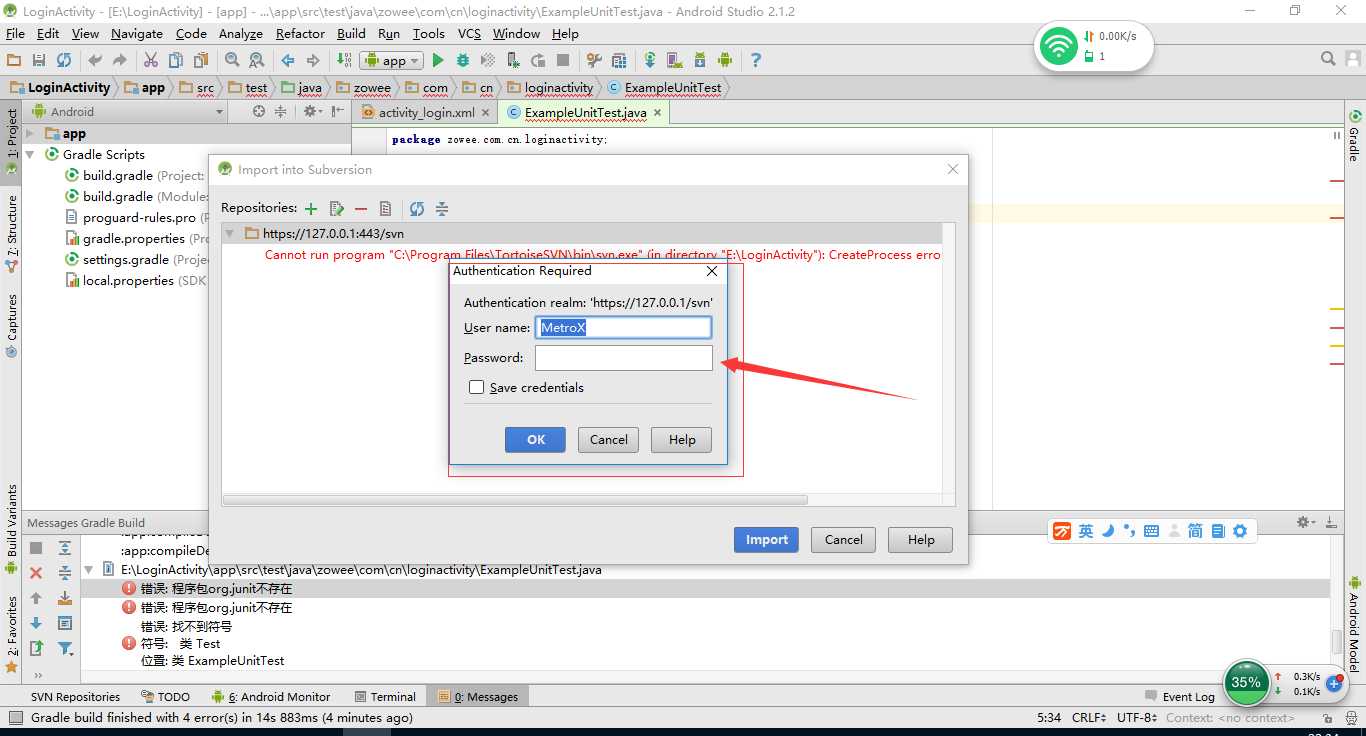Focus the User name field
The height and width of the screenshot is (736, 1366).
624,327
